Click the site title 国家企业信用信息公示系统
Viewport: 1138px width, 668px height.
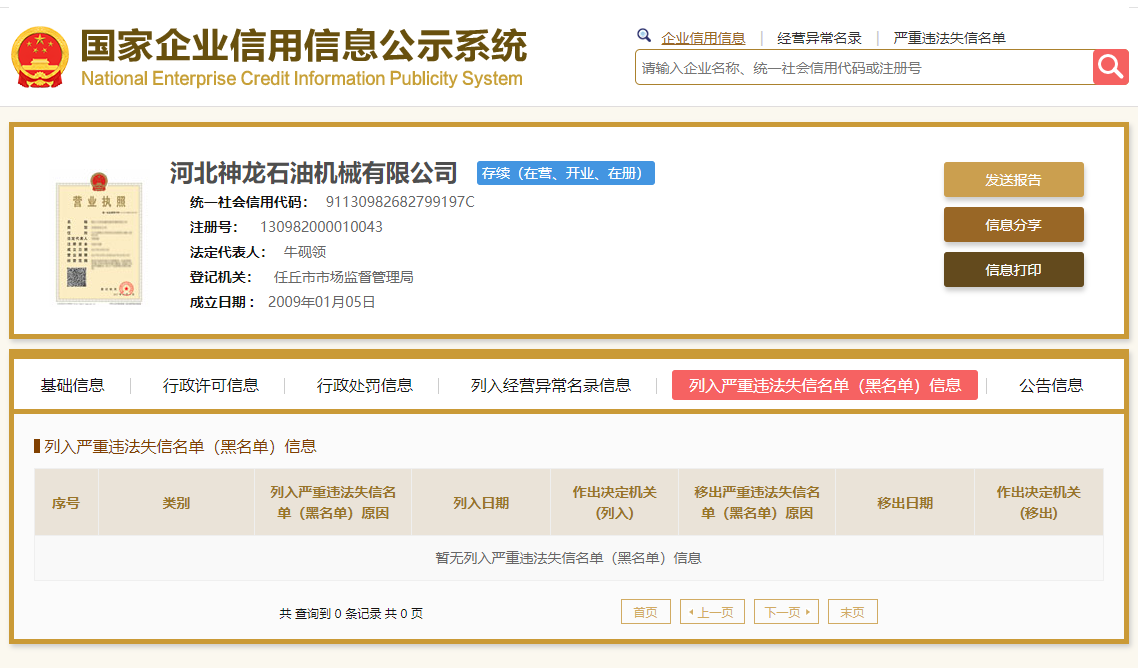[x=303, y=46]
